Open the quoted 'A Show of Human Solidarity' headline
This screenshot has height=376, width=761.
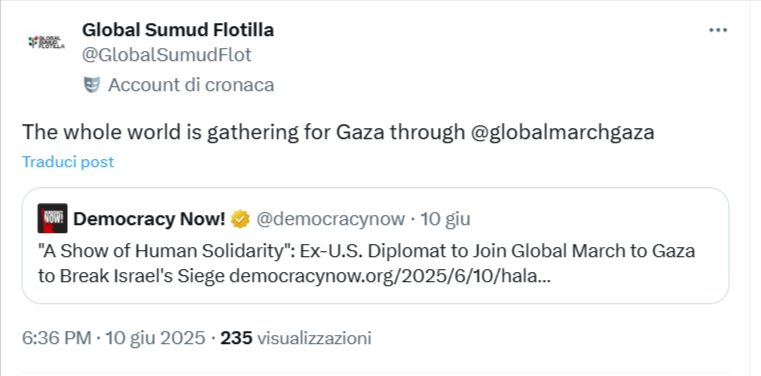(366, 251)
